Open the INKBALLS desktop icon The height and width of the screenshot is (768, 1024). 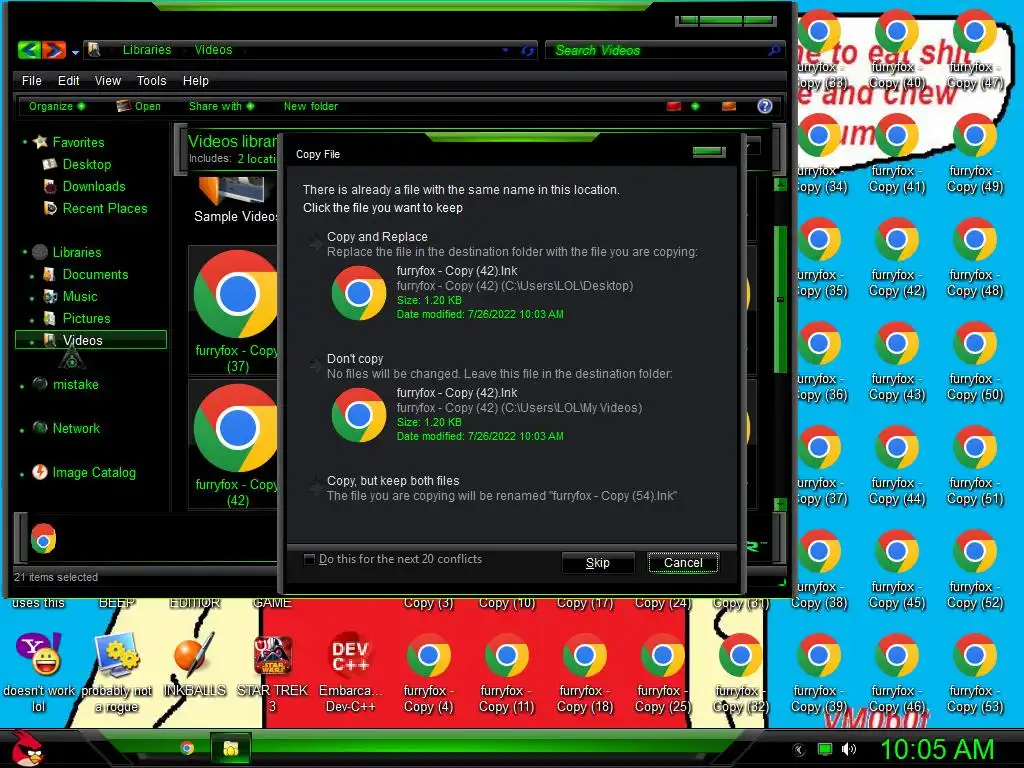pyautogui.click(x=195, y=665)
